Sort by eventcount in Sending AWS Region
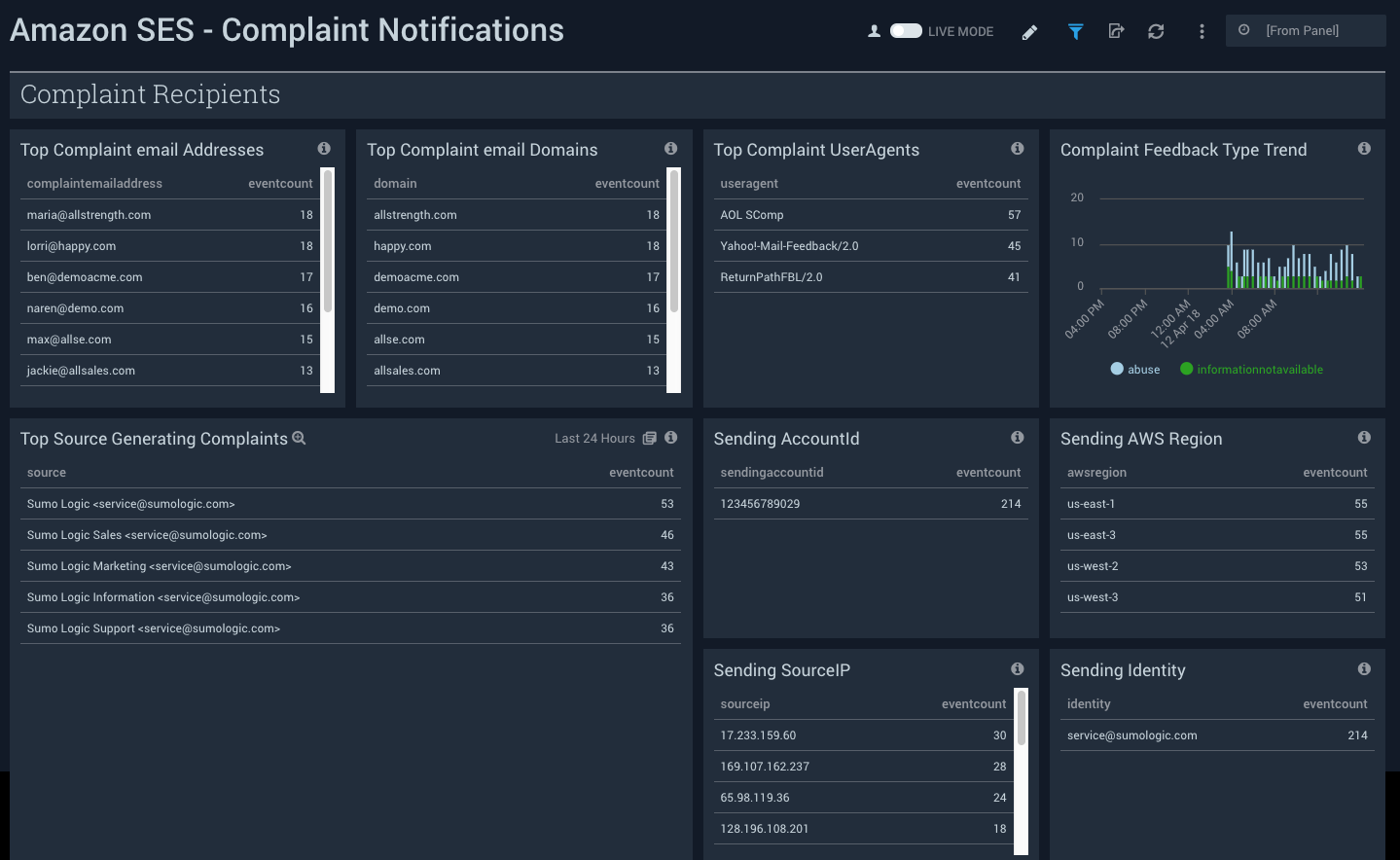 [1335, 473]
